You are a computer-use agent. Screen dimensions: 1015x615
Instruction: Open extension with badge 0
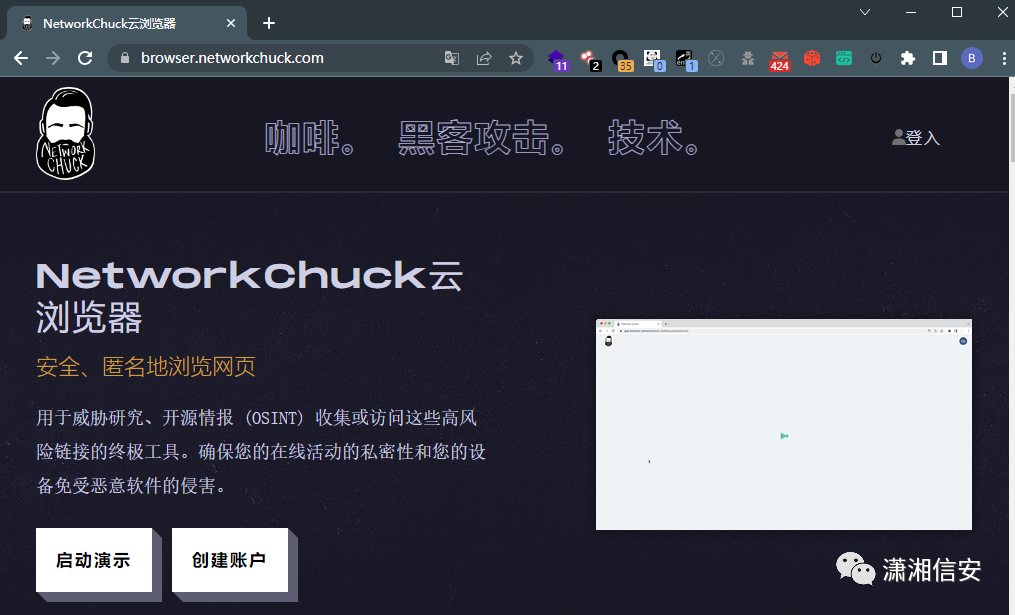coord(654,60)
